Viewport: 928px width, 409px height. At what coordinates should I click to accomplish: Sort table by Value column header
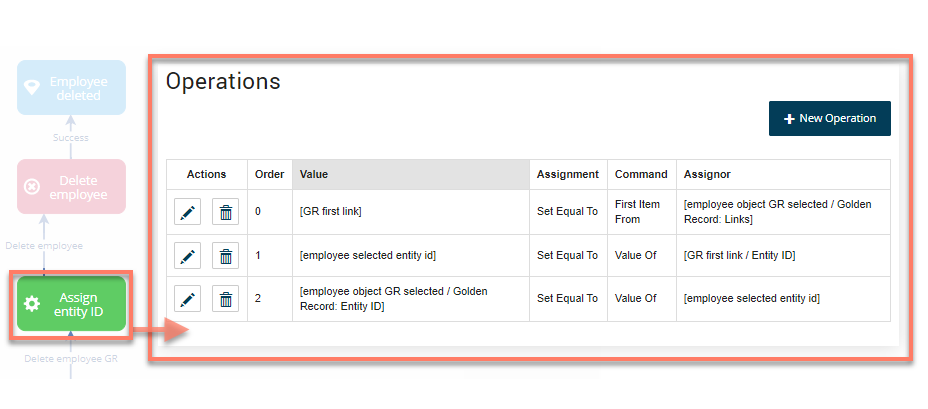(x=410, y=174)
